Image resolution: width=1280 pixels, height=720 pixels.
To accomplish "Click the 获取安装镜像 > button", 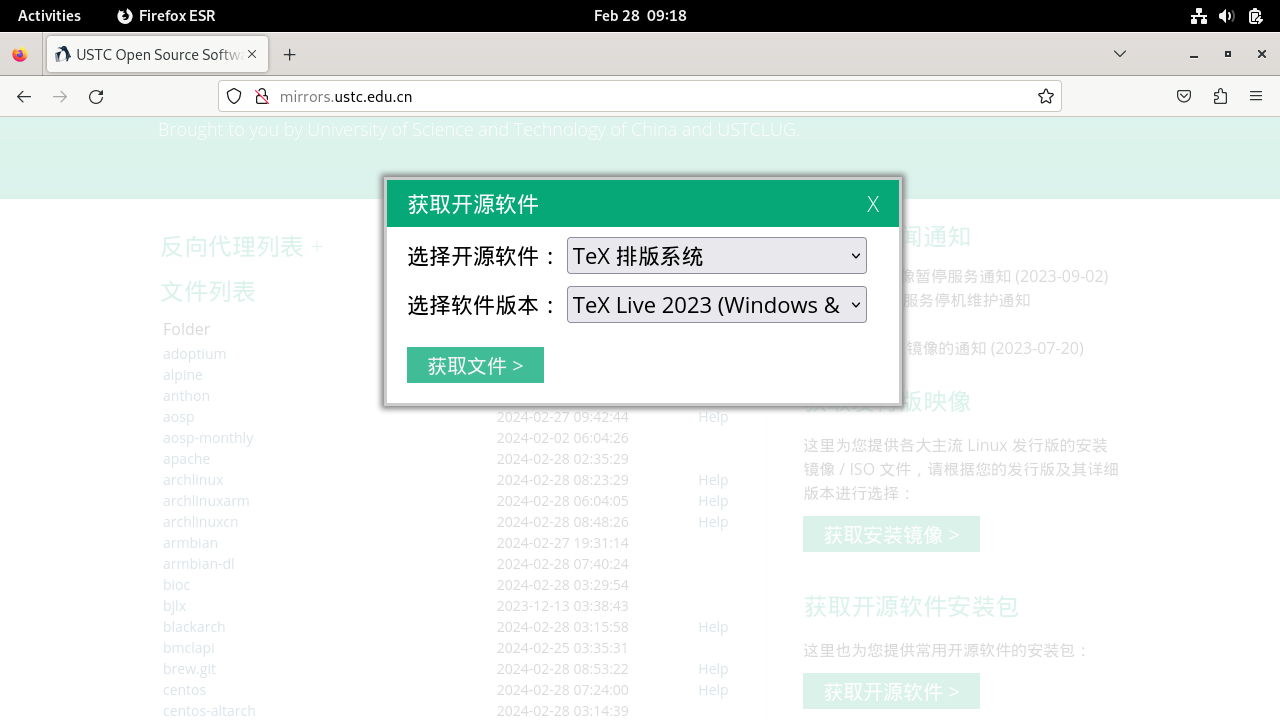I will (891, 534).
